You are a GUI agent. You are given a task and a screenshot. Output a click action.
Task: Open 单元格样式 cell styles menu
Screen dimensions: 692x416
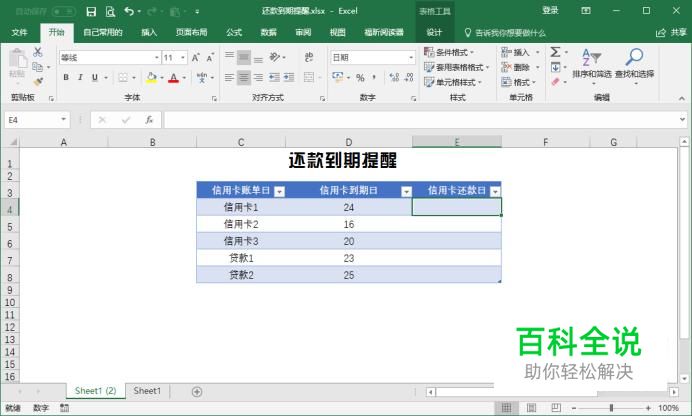click(452, 82)
